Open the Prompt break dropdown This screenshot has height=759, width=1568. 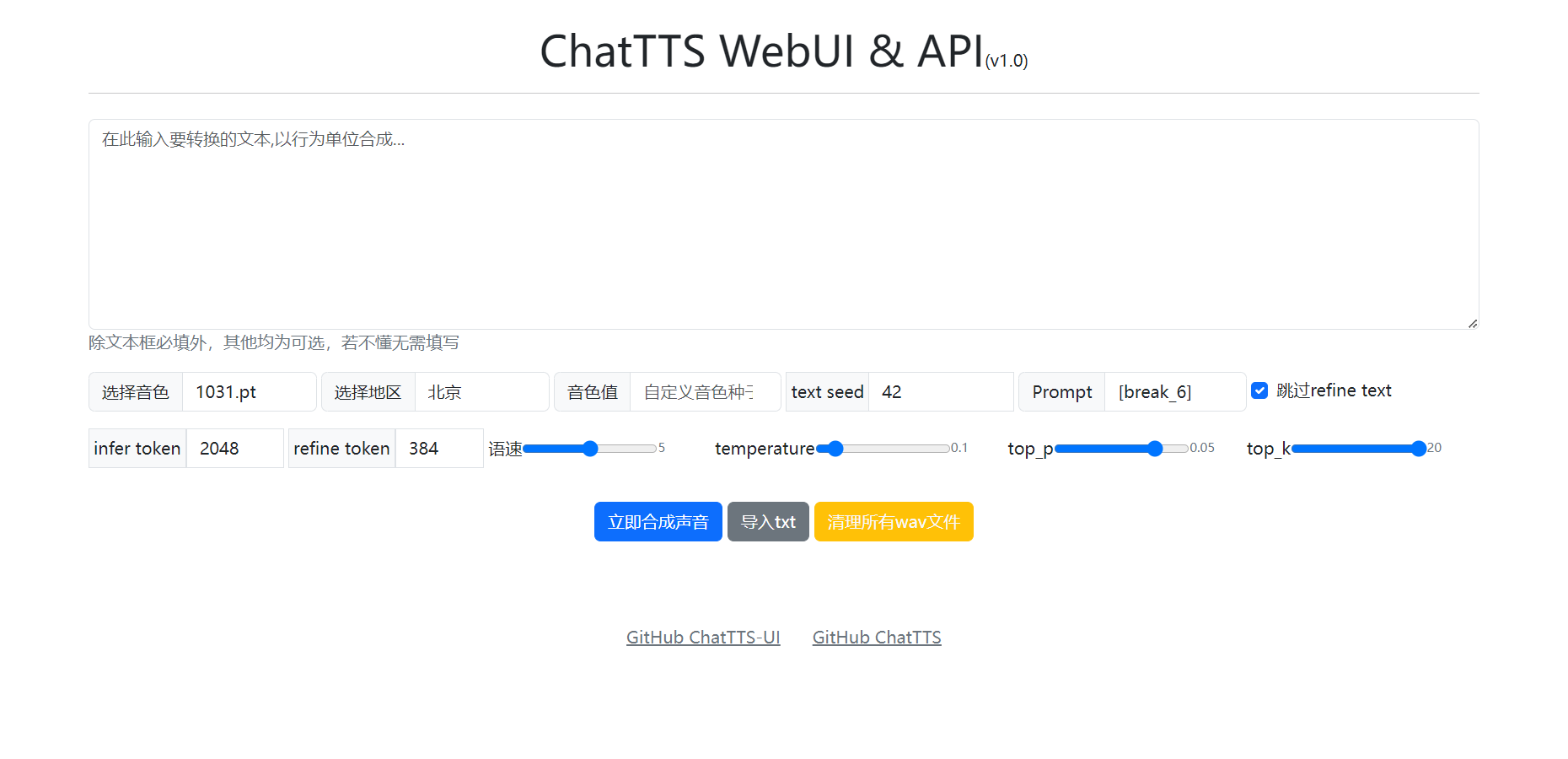click(x=1174, y=392)
